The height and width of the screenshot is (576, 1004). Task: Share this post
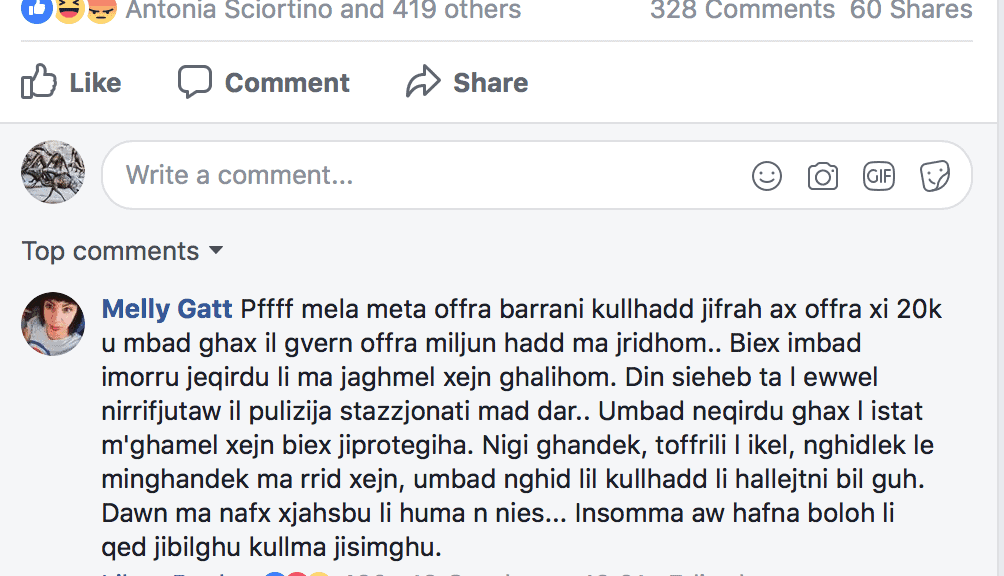point(467,82)
